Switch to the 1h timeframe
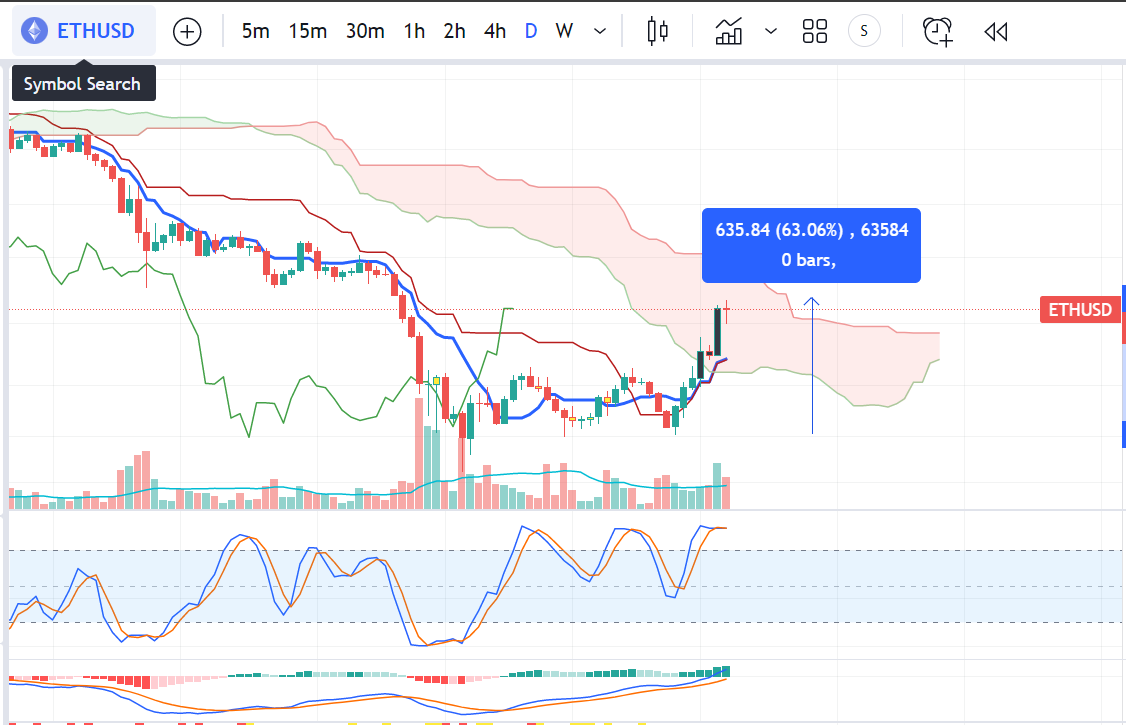The image size is (1126, 725). click(x=414, y=31)
